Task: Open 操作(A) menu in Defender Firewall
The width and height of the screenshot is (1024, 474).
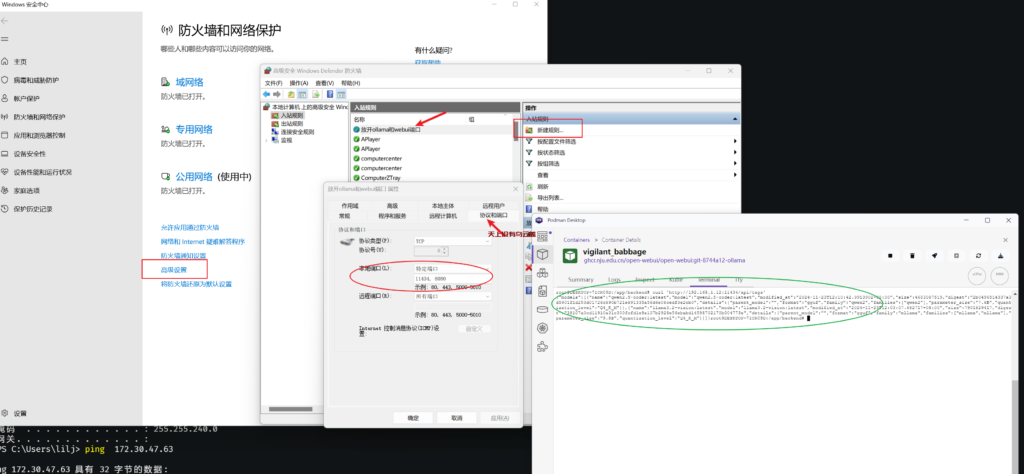Action: coord(298,83)
